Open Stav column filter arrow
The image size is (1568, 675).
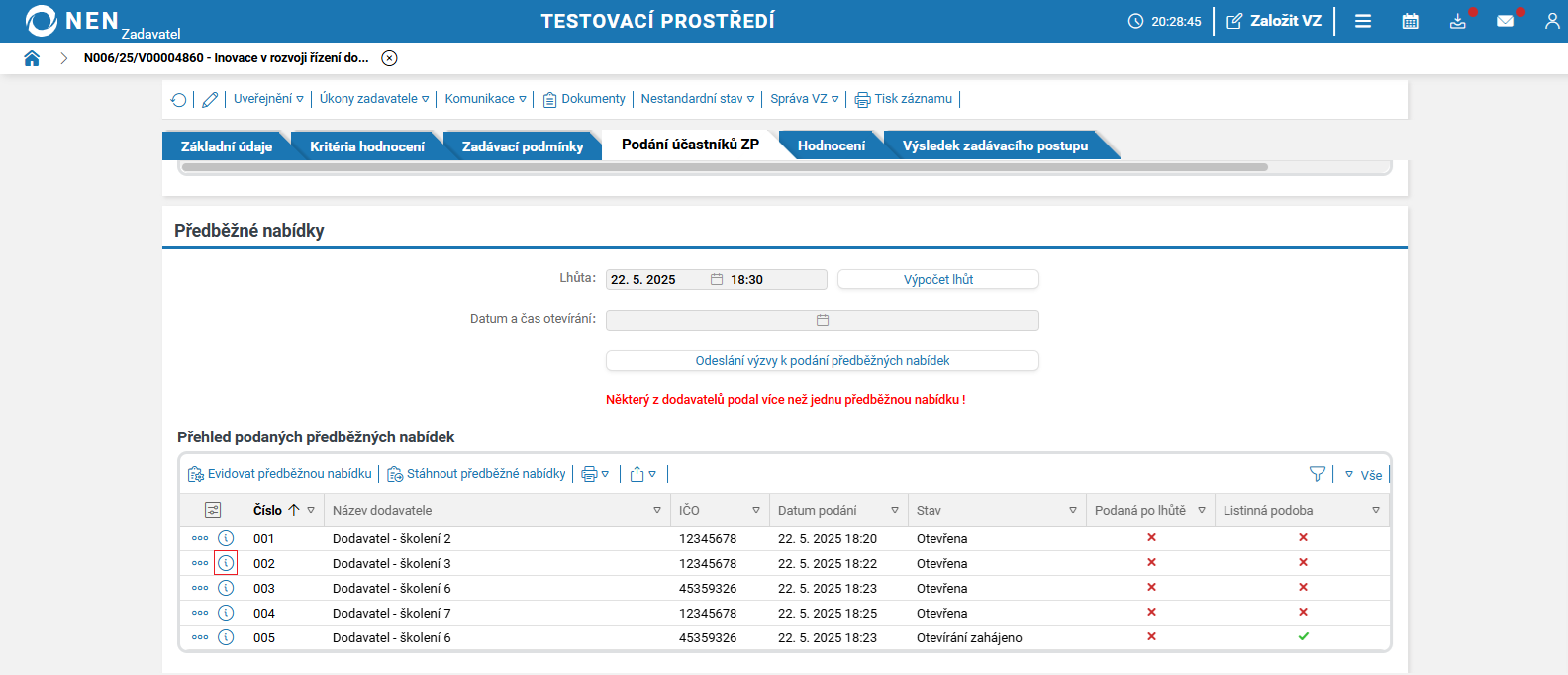[x=1073, y=510]
